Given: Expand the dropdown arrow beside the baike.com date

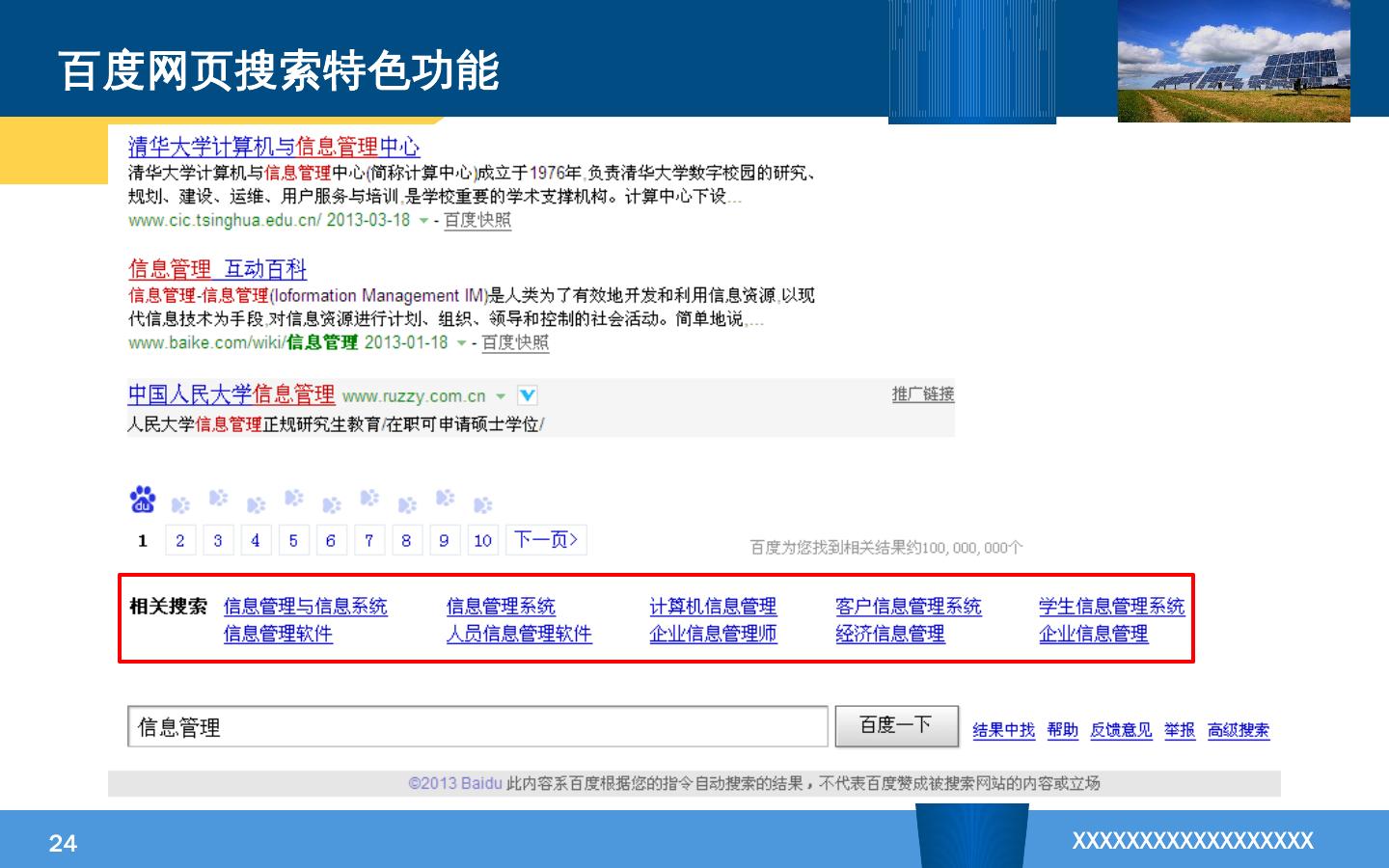Looking at the screenshot, I should pos(461,343).
